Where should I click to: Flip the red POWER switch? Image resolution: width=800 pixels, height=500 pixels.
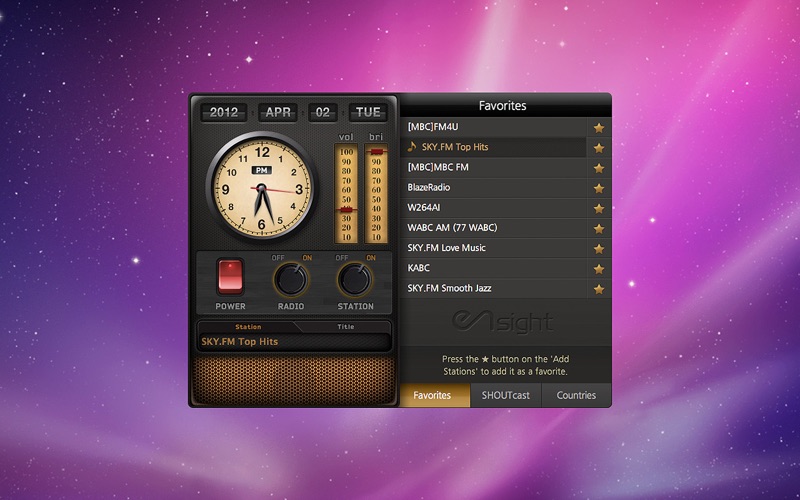230,277
